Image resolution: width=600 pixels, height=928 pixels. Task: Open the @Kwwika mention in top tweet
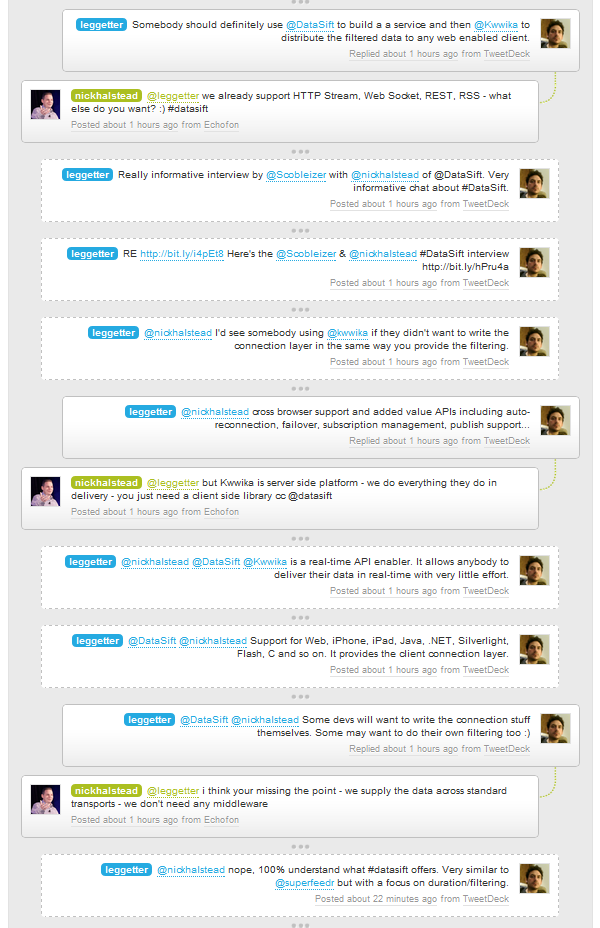pyautogui.click(x=496, y=25)
